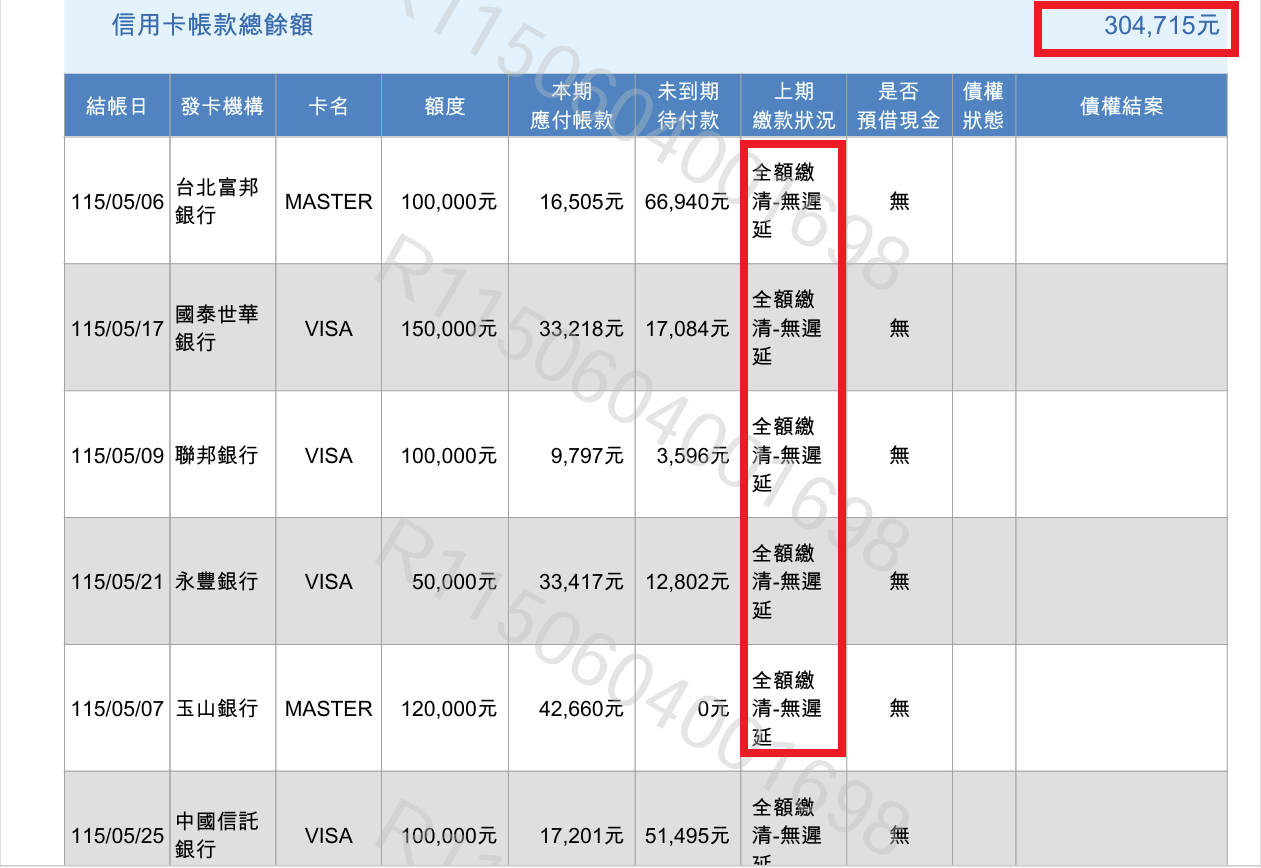Viewport: 1261px width, 868px height.
Task: Click the pending amount 12,802元
Action: 687,581
